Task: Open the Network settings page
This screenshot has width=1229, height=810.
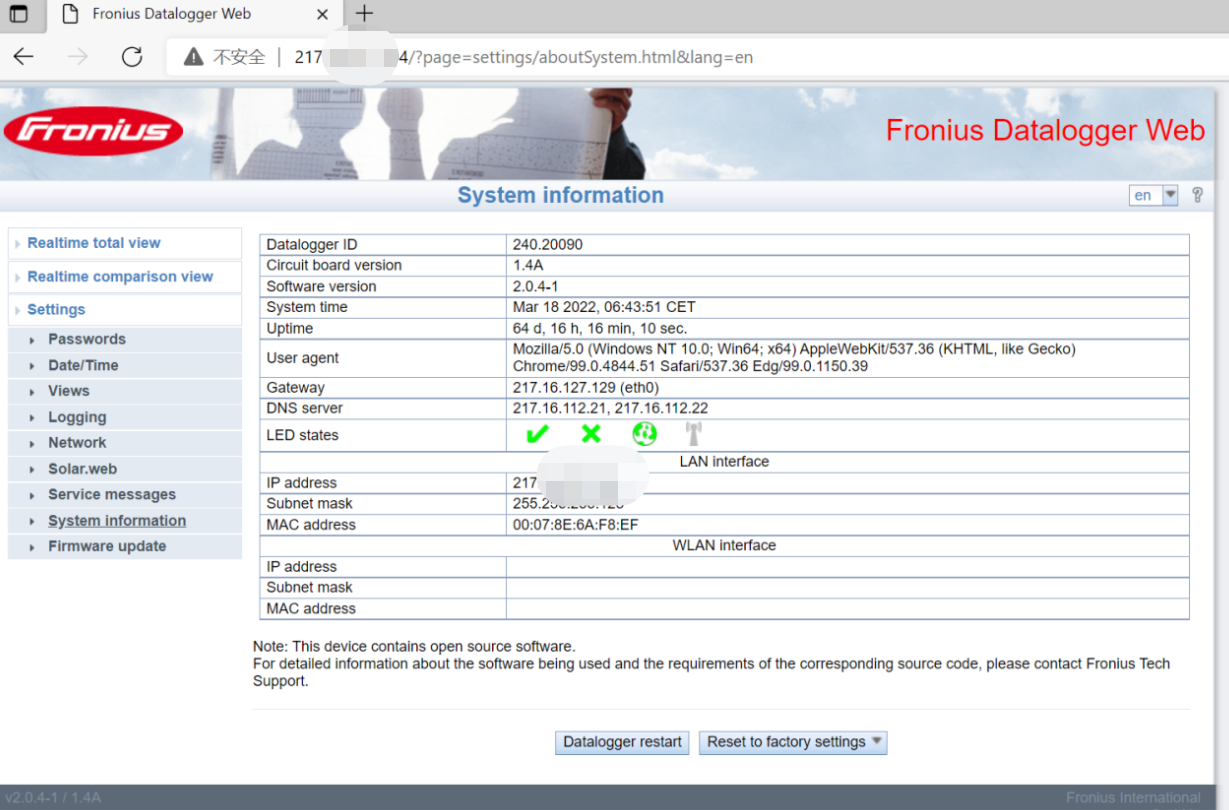Action: pyautogui.click(x=77, y=443)
